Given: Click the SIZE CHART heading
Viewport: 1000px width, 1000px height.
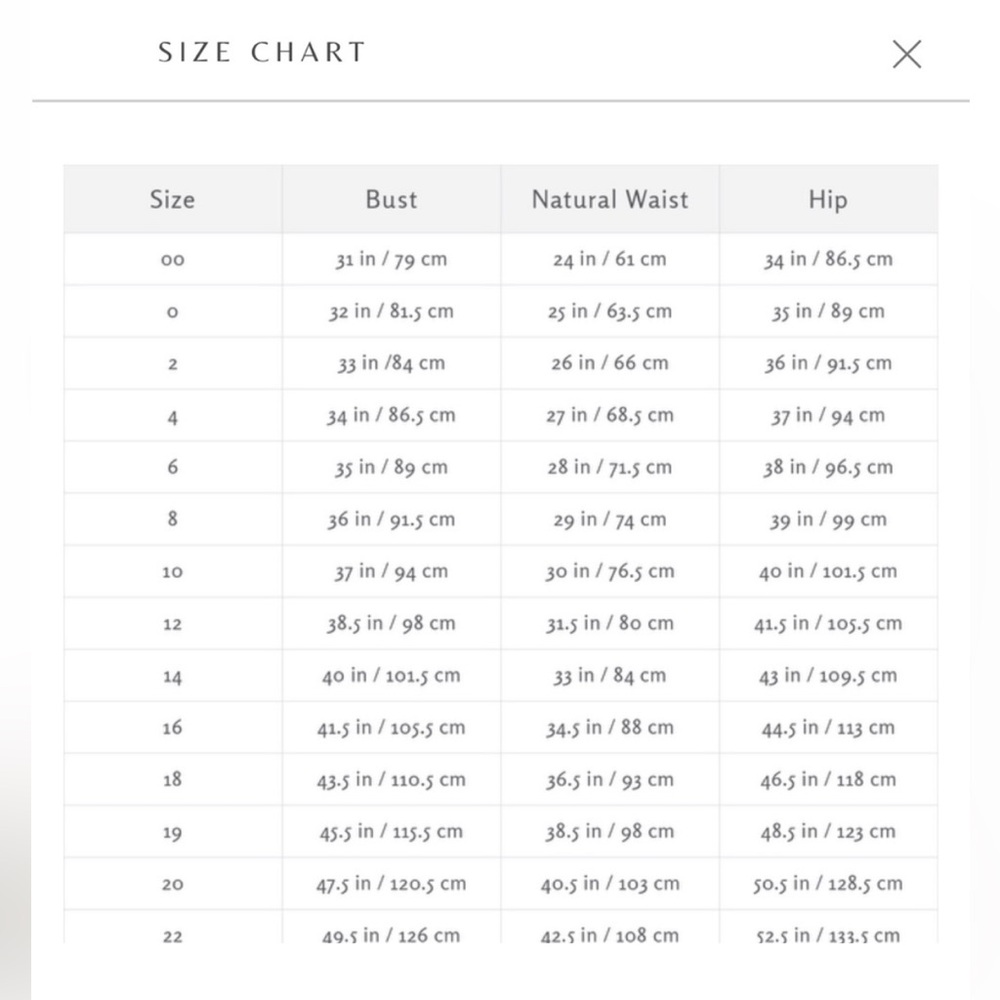Looking at the screenshot, I should coord(261,52).
